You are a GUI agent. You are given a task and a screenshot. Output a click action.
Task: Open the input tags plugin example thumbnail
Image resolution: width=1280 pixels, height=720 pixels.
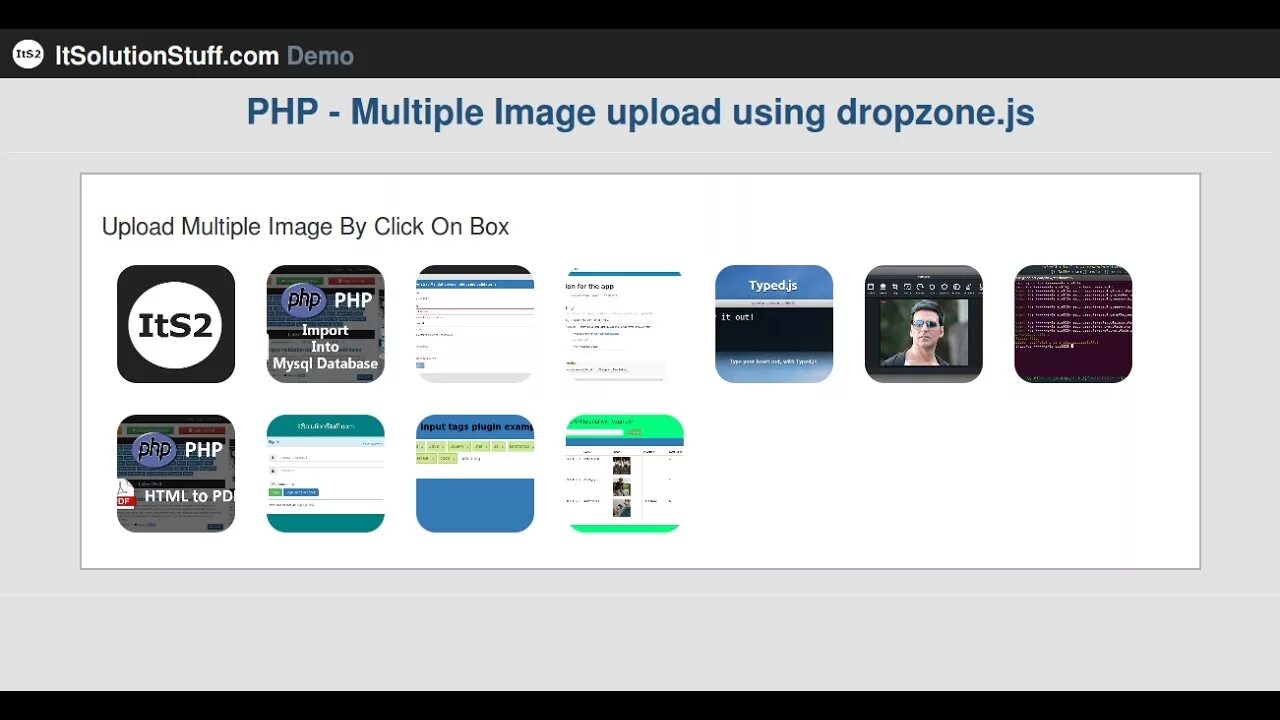pyautogui.click(x=475, y=473)
